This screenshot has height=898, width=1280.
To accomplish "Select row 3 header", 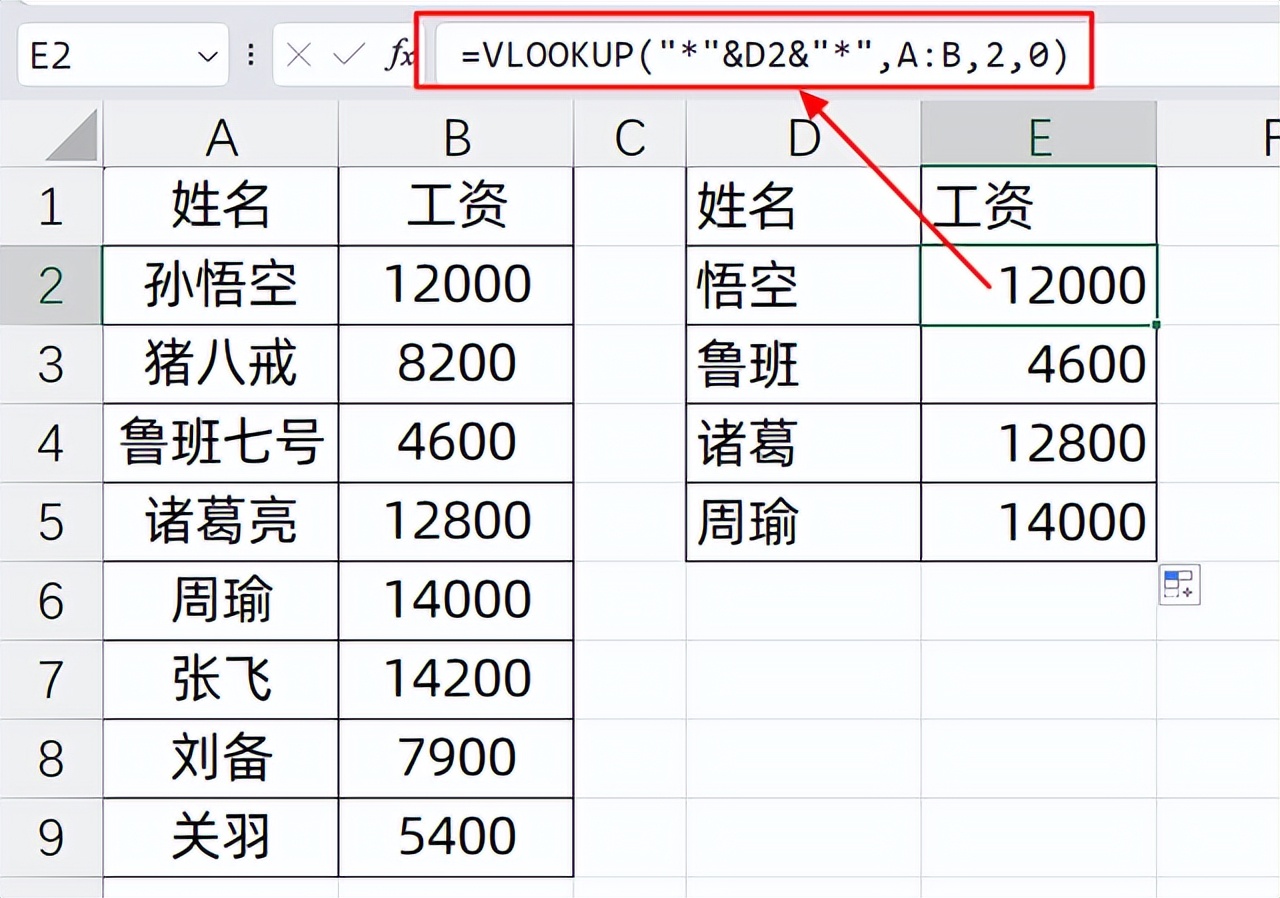I will [51, 364].
